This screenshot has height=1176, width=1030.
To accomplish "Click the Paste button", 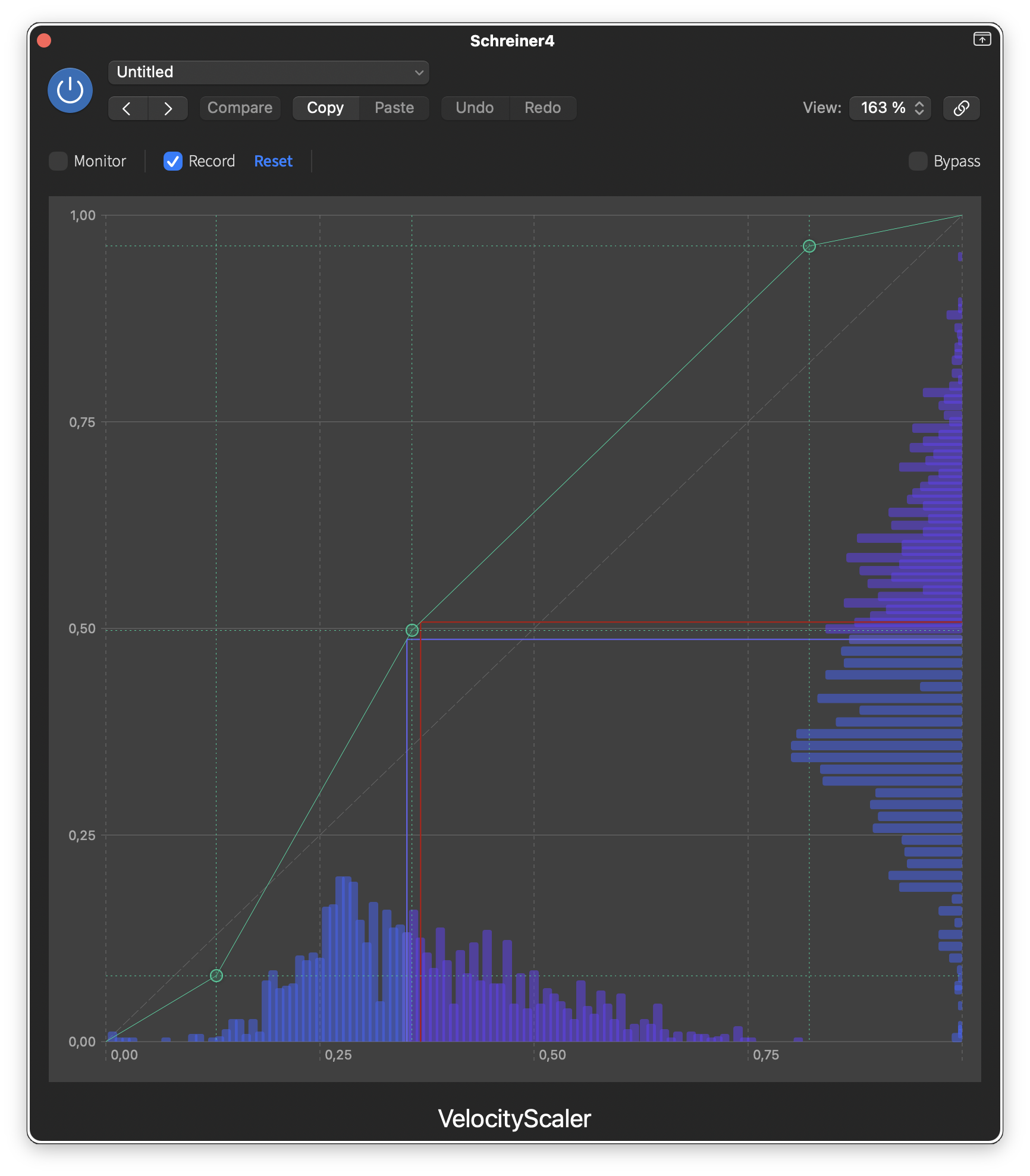I will pyautogui.click(x=394, y=108).
